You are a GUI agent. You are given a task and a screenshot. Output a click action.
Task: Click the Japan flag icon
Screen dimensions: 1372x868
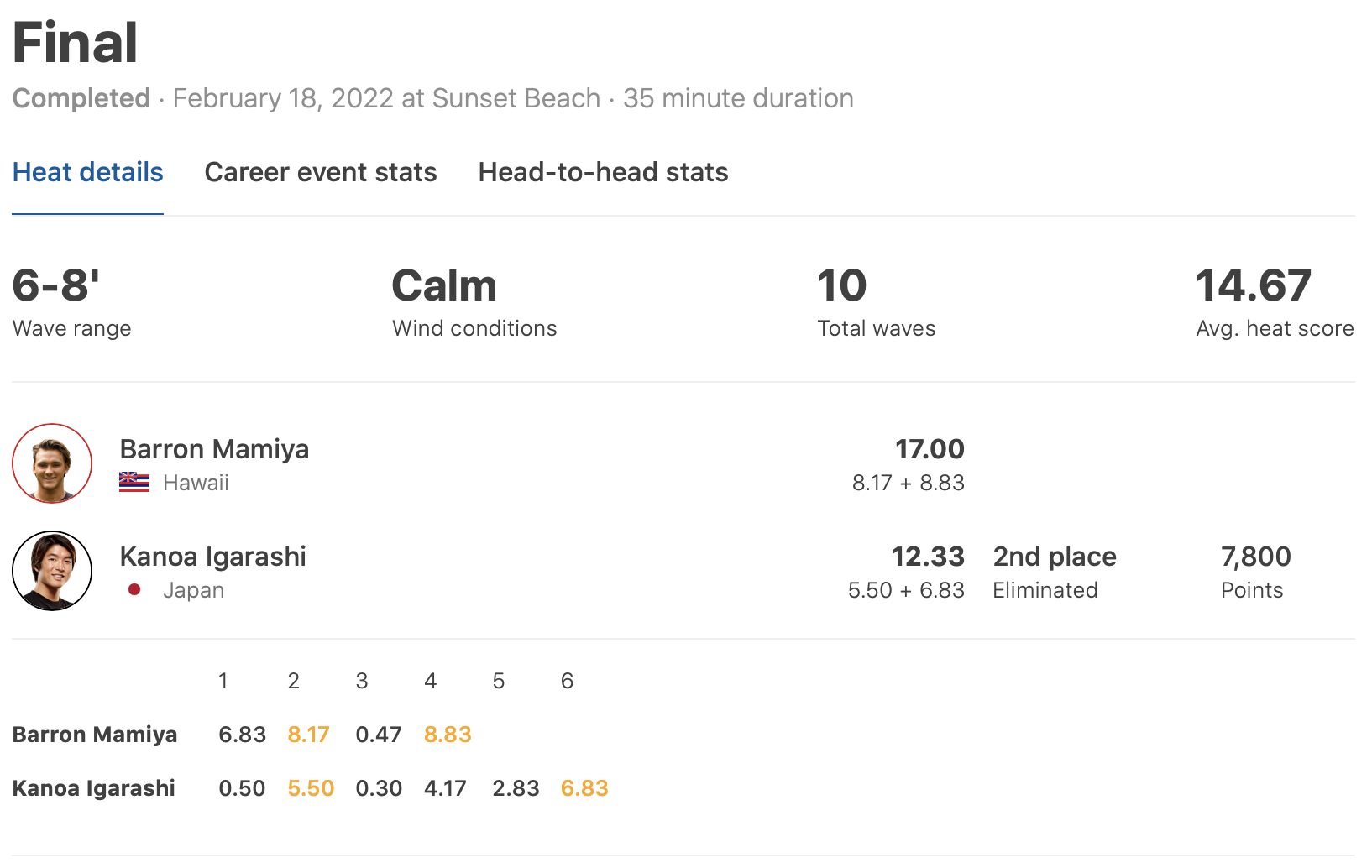134,590
